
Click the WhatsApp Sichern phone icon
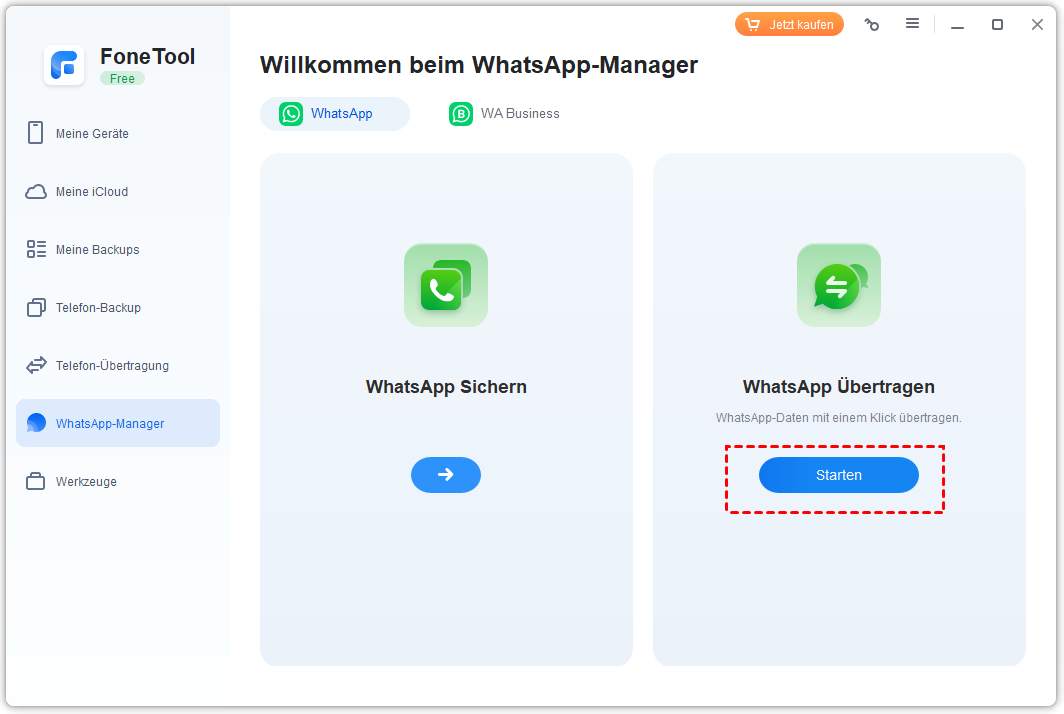click(x=446, y=285)
